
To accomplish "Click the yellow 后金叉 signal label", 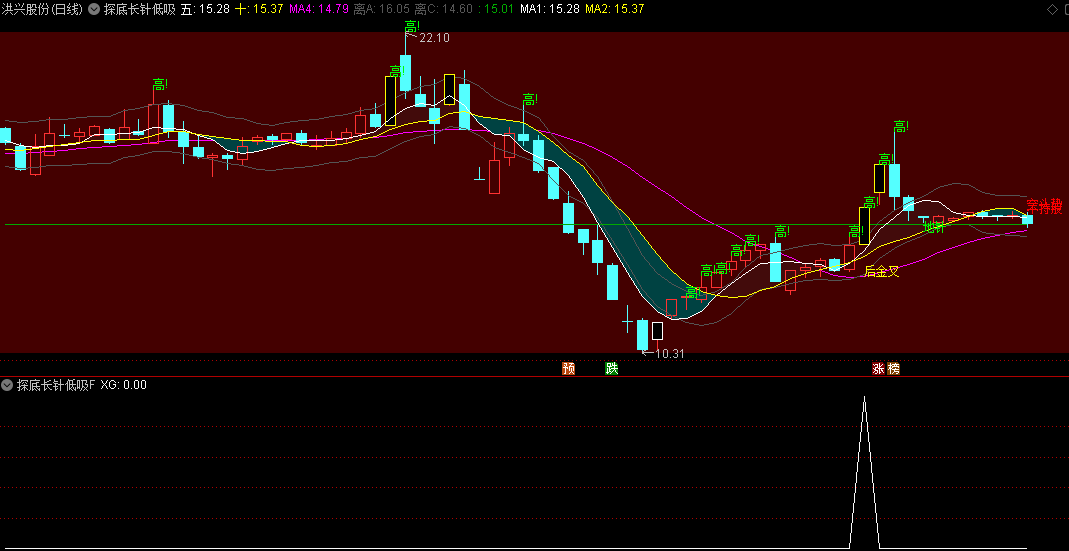I will (882, 271).
